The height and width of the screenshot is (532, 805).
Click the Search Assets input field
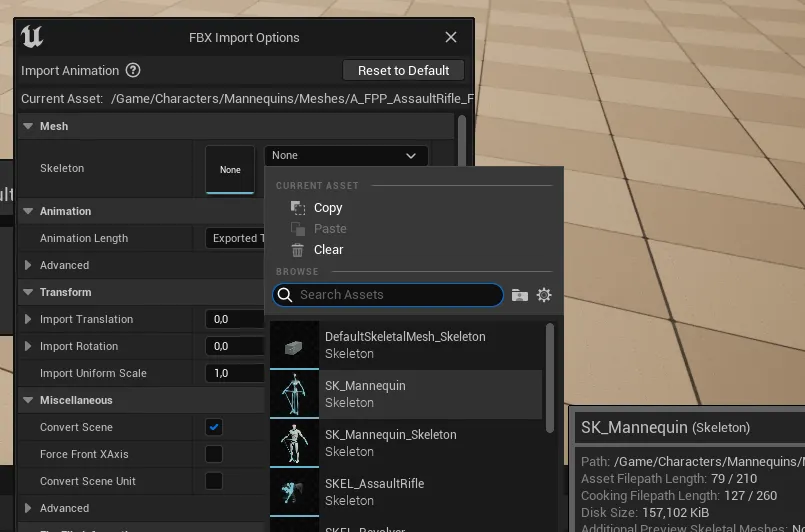click(395, 295)
